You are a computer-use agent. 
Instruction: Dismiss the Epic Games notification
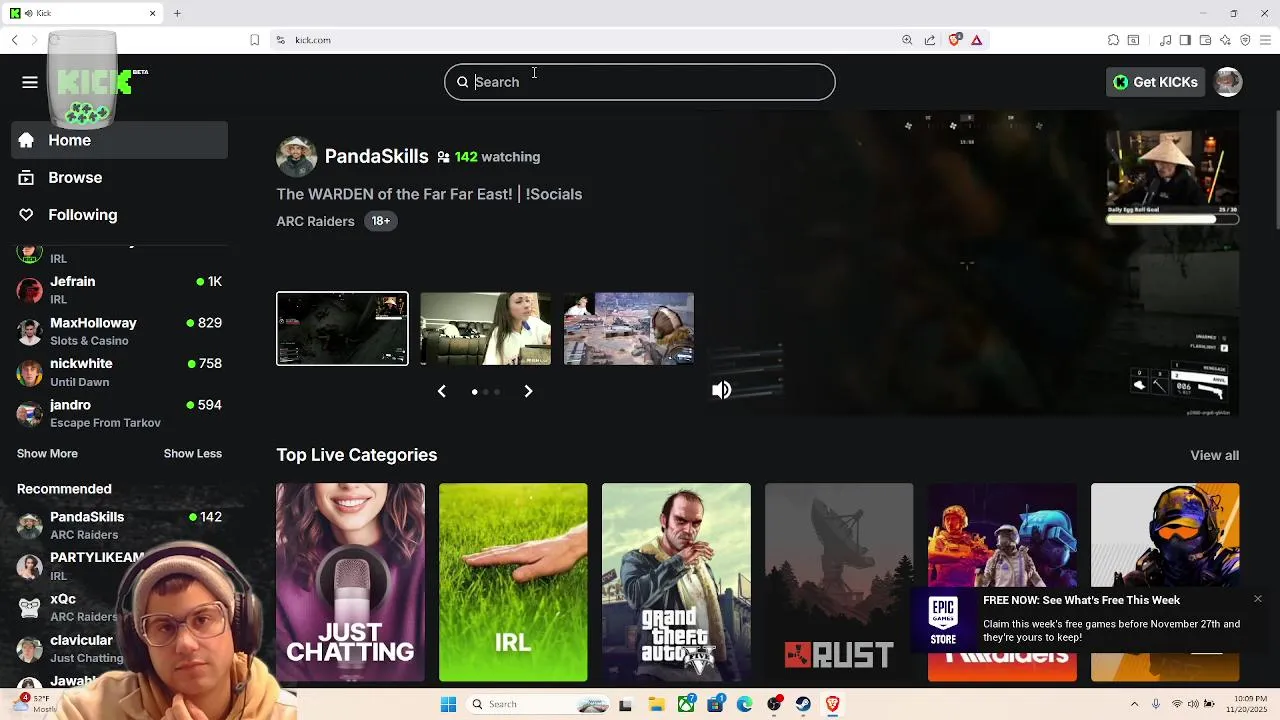pyautogui.click(x=1257, y=599)
